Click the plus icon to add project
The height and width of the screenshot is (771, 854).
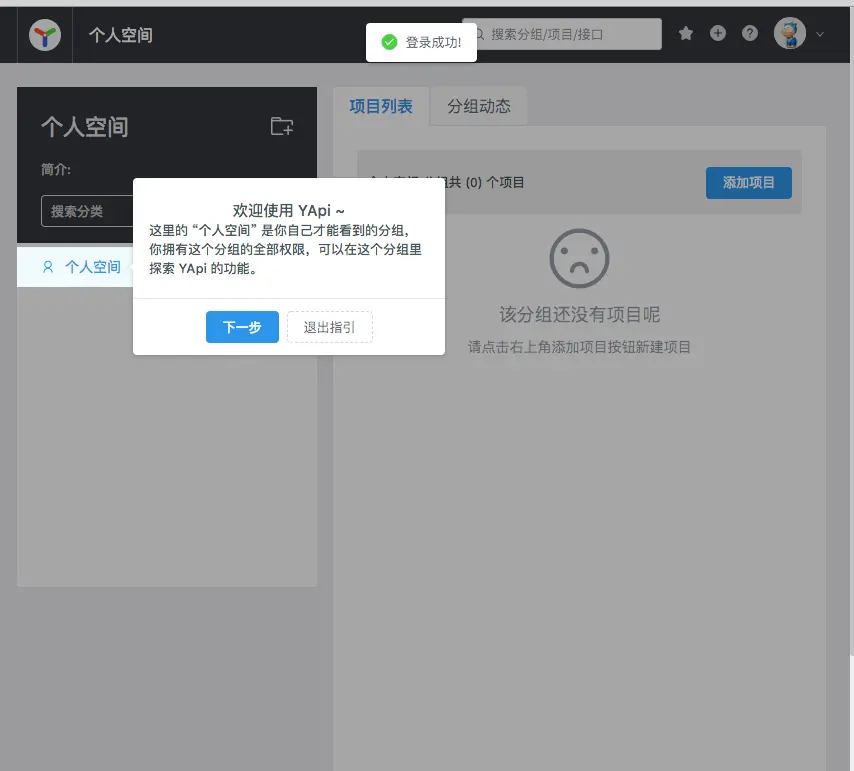(x=718, y=33)
